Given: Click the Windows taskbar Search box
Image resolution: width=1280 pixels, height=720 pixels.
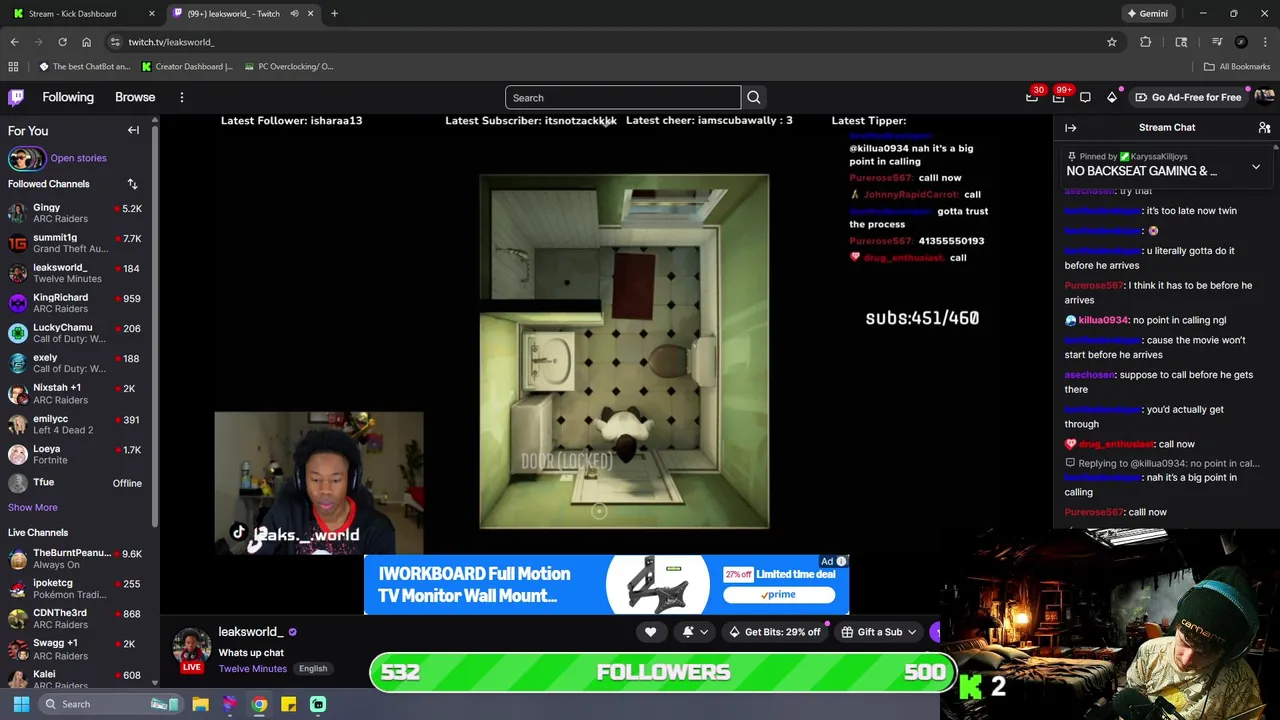Looking at the screenshot, I should 110,704.
